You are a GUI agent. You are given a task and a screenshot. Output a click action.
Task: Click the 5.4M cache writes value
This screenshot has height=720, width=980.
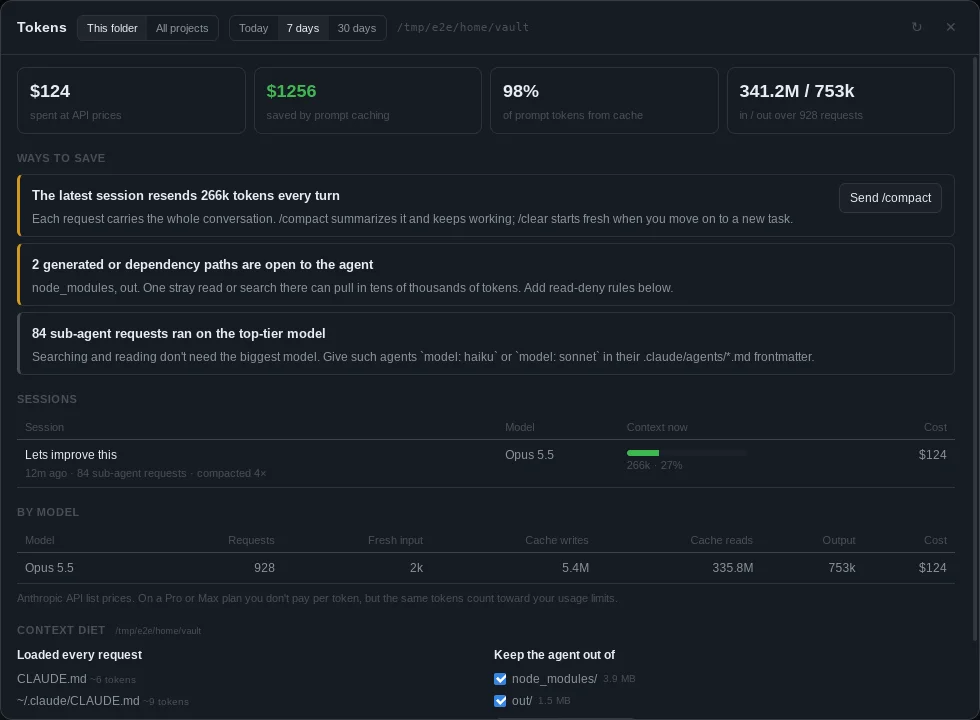[x=575, y=568]
